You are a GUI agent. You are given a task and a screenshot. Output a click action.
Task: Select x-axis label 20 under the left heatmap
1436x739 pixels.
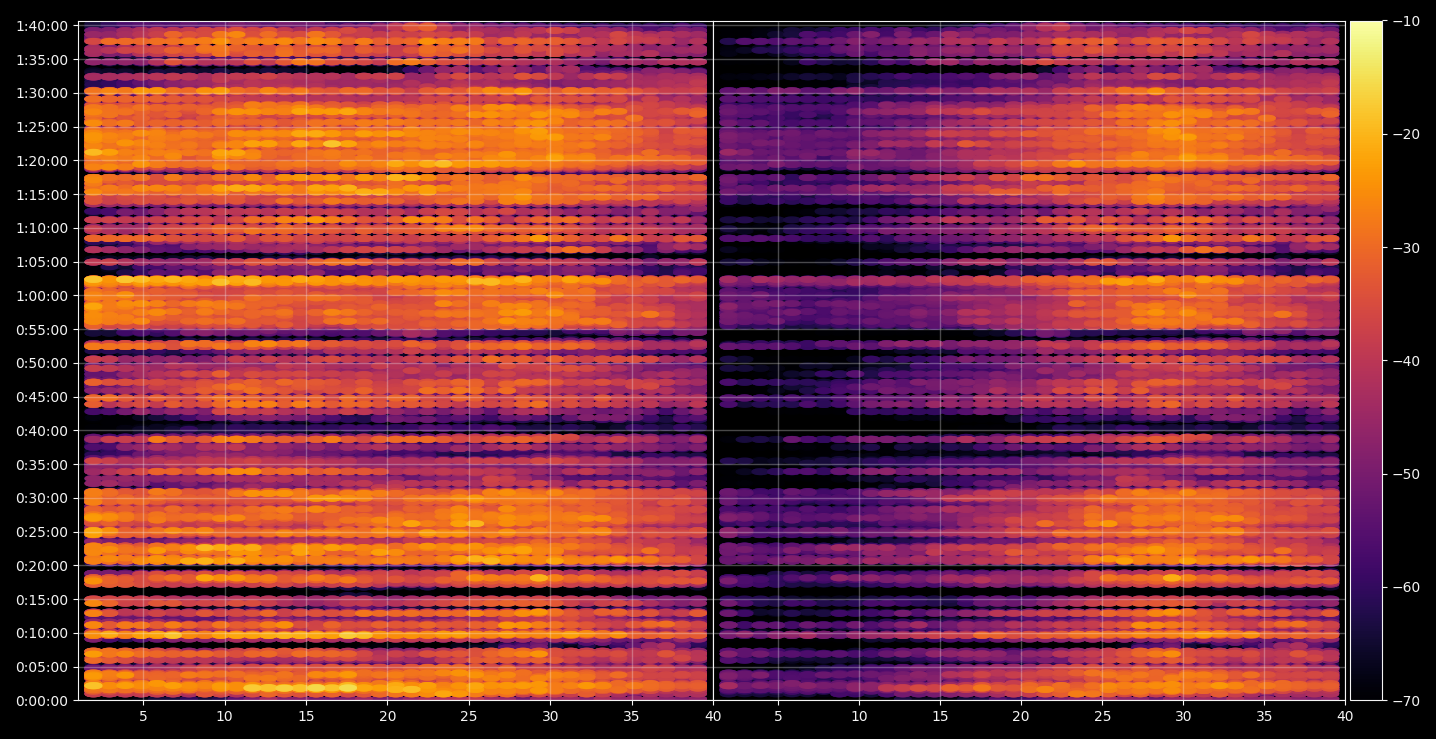tap(387, 717)
